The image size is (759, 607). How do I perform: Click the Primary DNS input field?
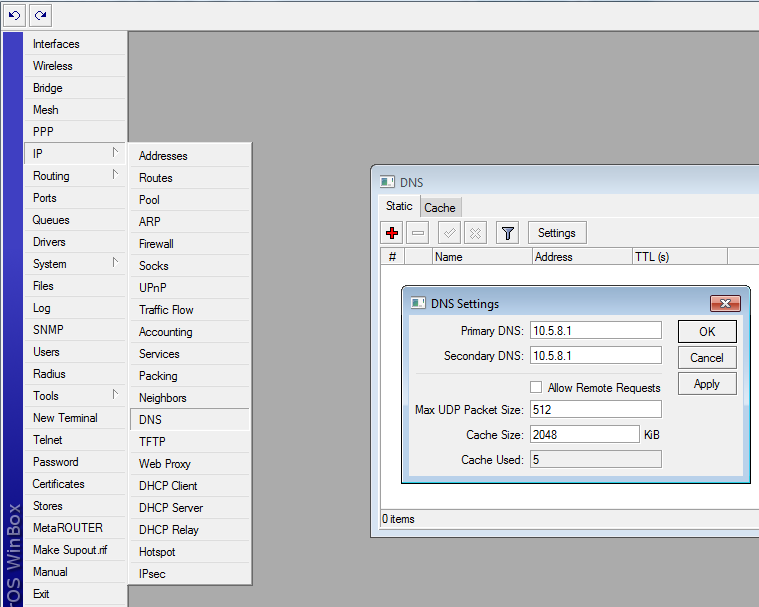pyautogui.click(x=595, y=331)
